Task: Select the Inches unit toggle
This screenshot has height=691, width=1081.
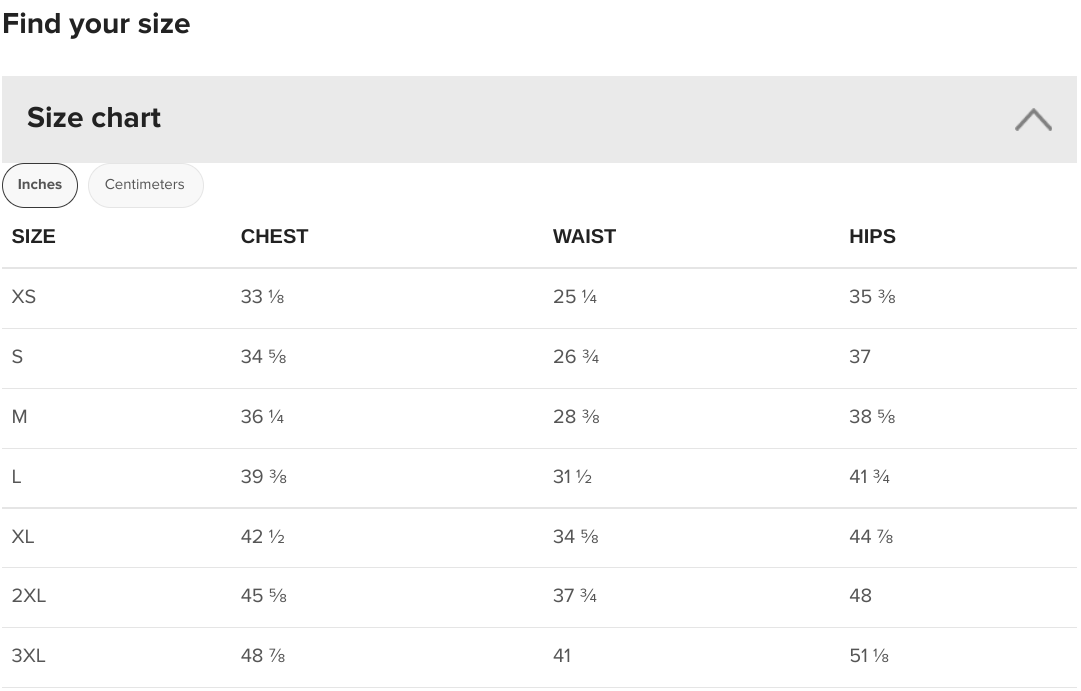Action: coord(40,185)
